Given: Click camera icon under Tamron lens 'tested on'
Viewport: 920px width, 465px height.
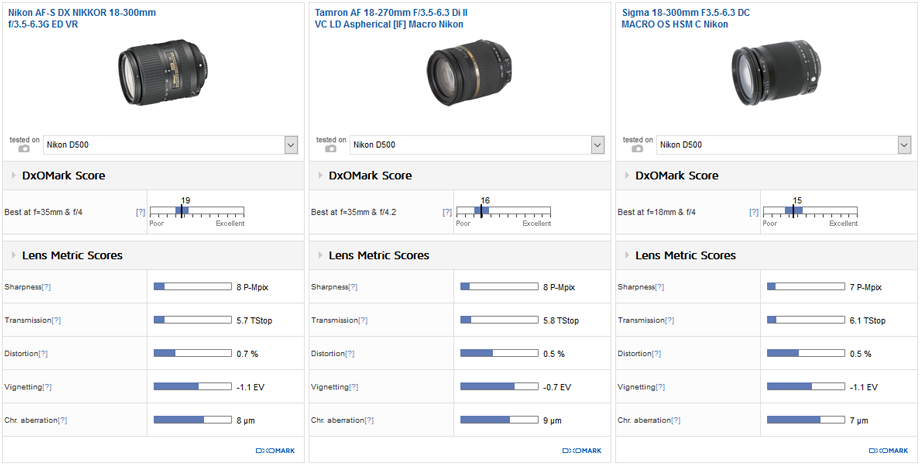Looking at the screenshot, I should tap(331, 149).
